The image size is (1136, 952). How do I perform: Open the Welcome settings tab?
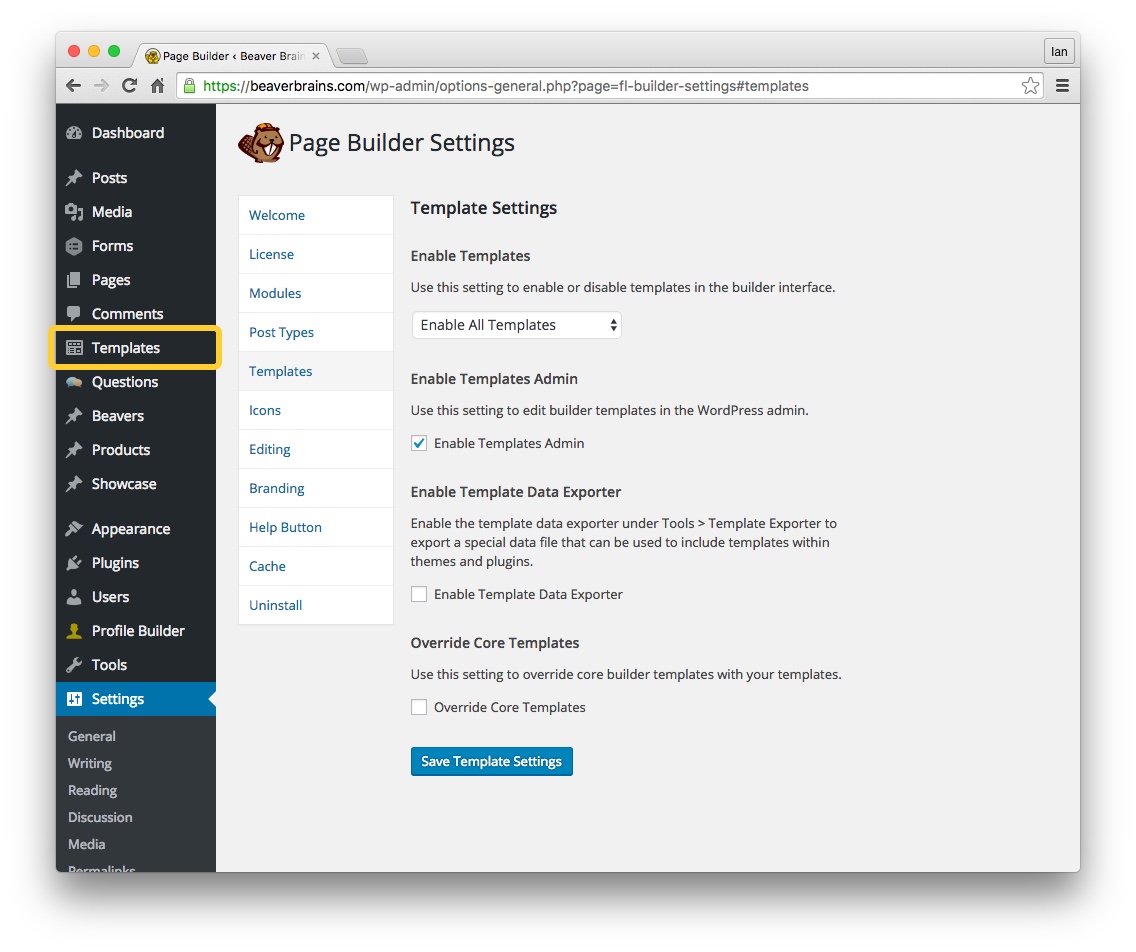click(x=316, y=215)
